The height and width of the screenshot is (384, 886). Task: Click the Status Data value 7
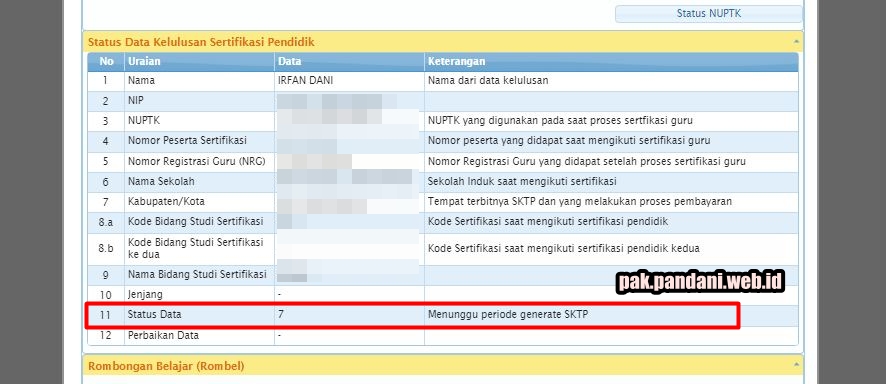(281, 315)
